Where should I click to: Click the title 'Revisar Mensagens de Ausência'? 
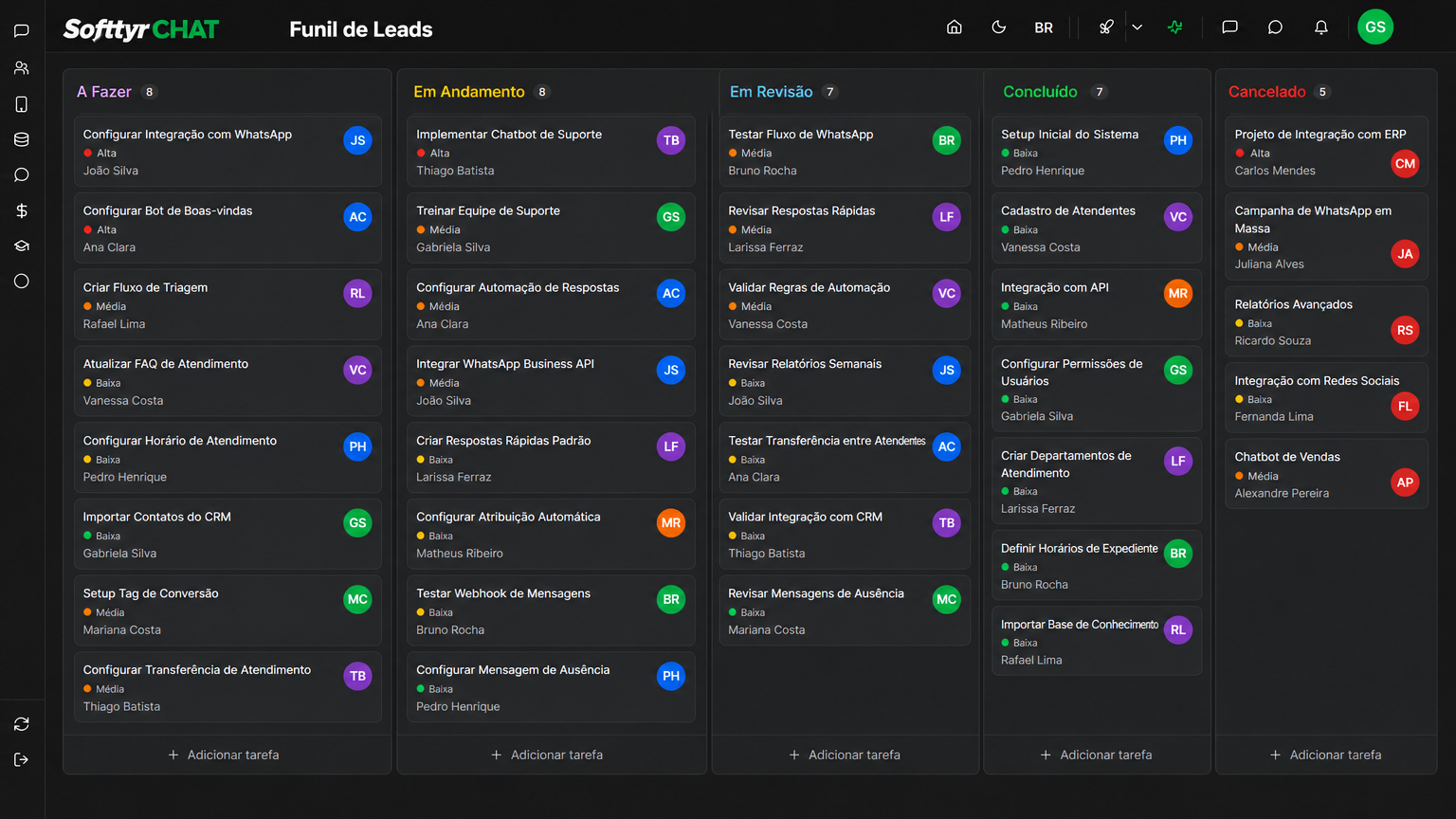click(816, 593)
